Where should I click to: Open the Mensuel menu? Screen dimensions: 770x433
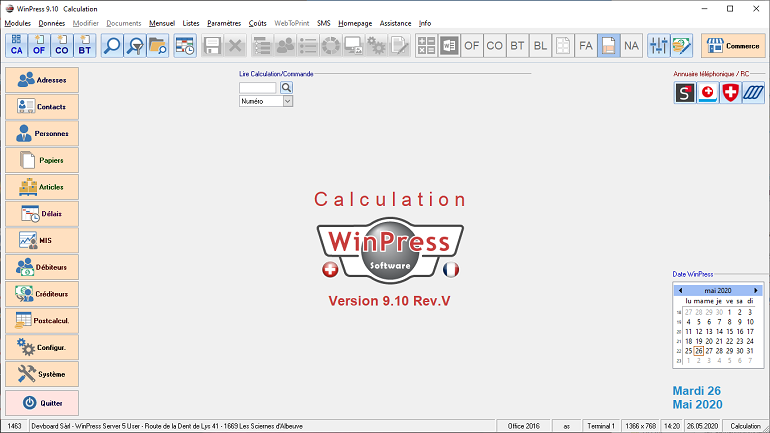tap(162, 23)
